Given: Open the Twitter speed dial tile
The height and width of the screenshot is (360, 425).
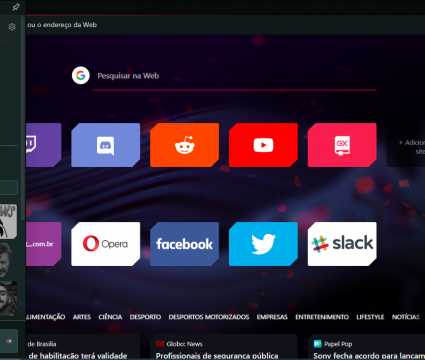Looking at the screenshot, I should pos(263,244).
